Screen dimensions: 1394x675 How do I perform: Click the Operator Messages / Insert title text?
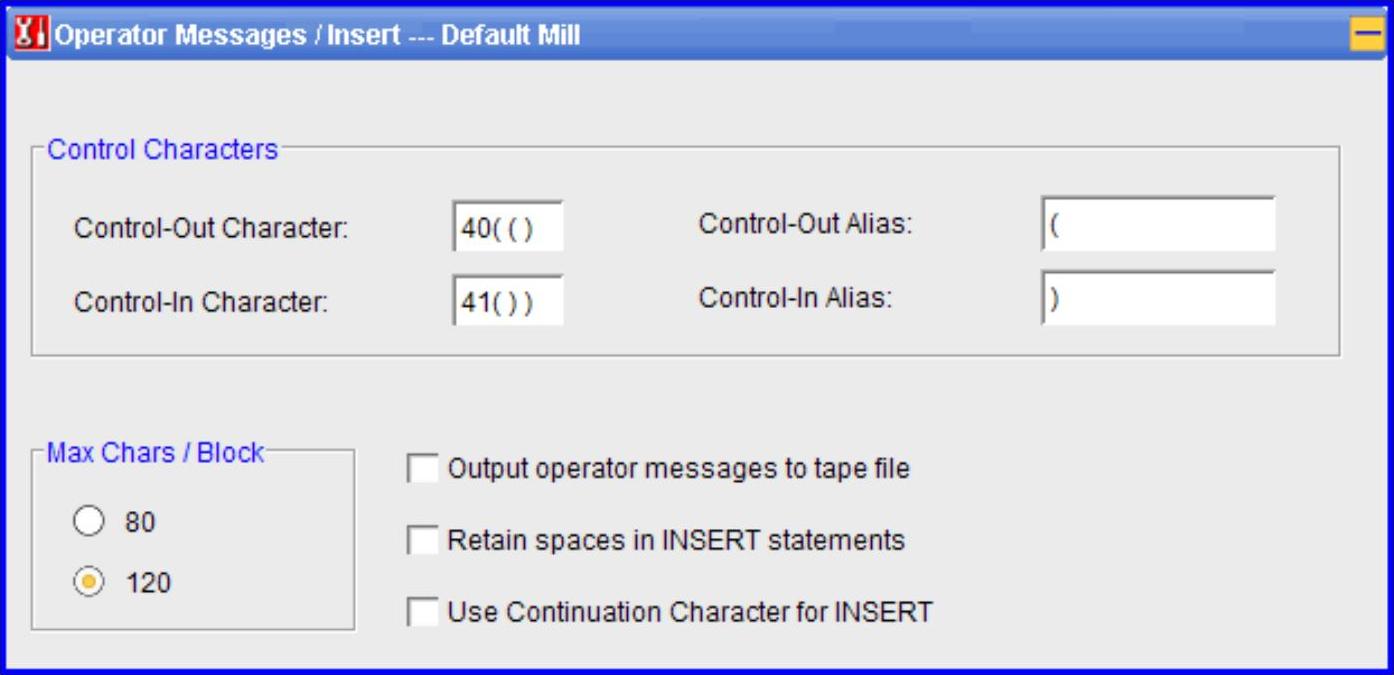coord(317,36)
